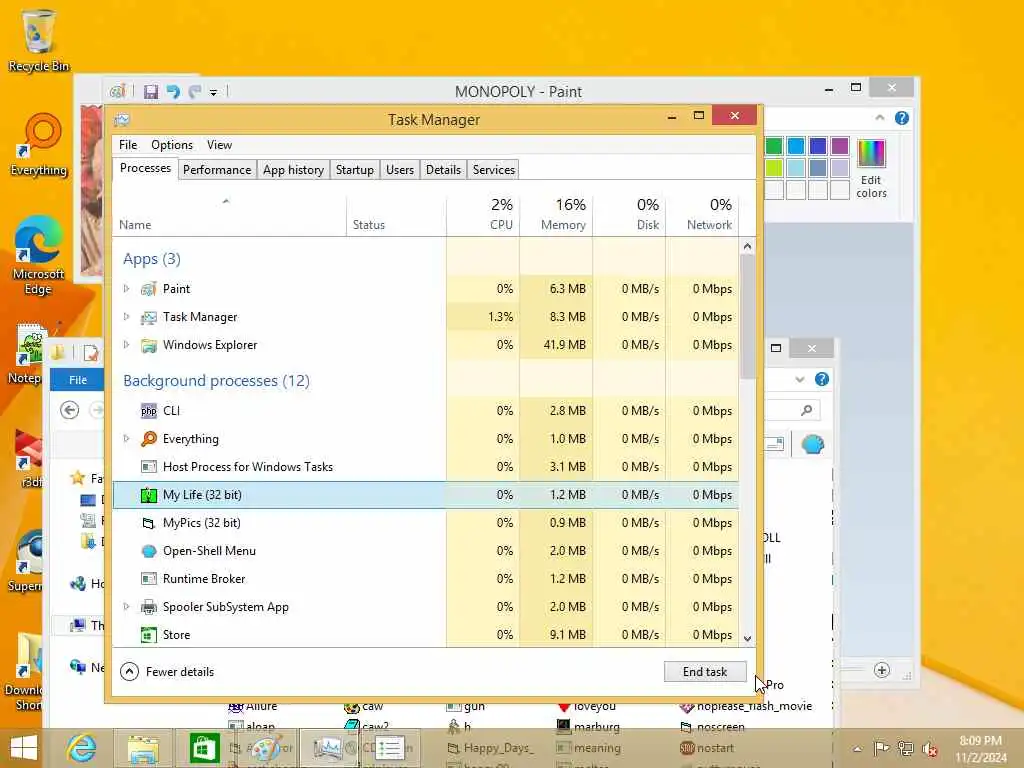This screenshot has height=768, width=1024.
Task: Click the Undo arrow in Paint toolbar
Action: pos(172,92)
